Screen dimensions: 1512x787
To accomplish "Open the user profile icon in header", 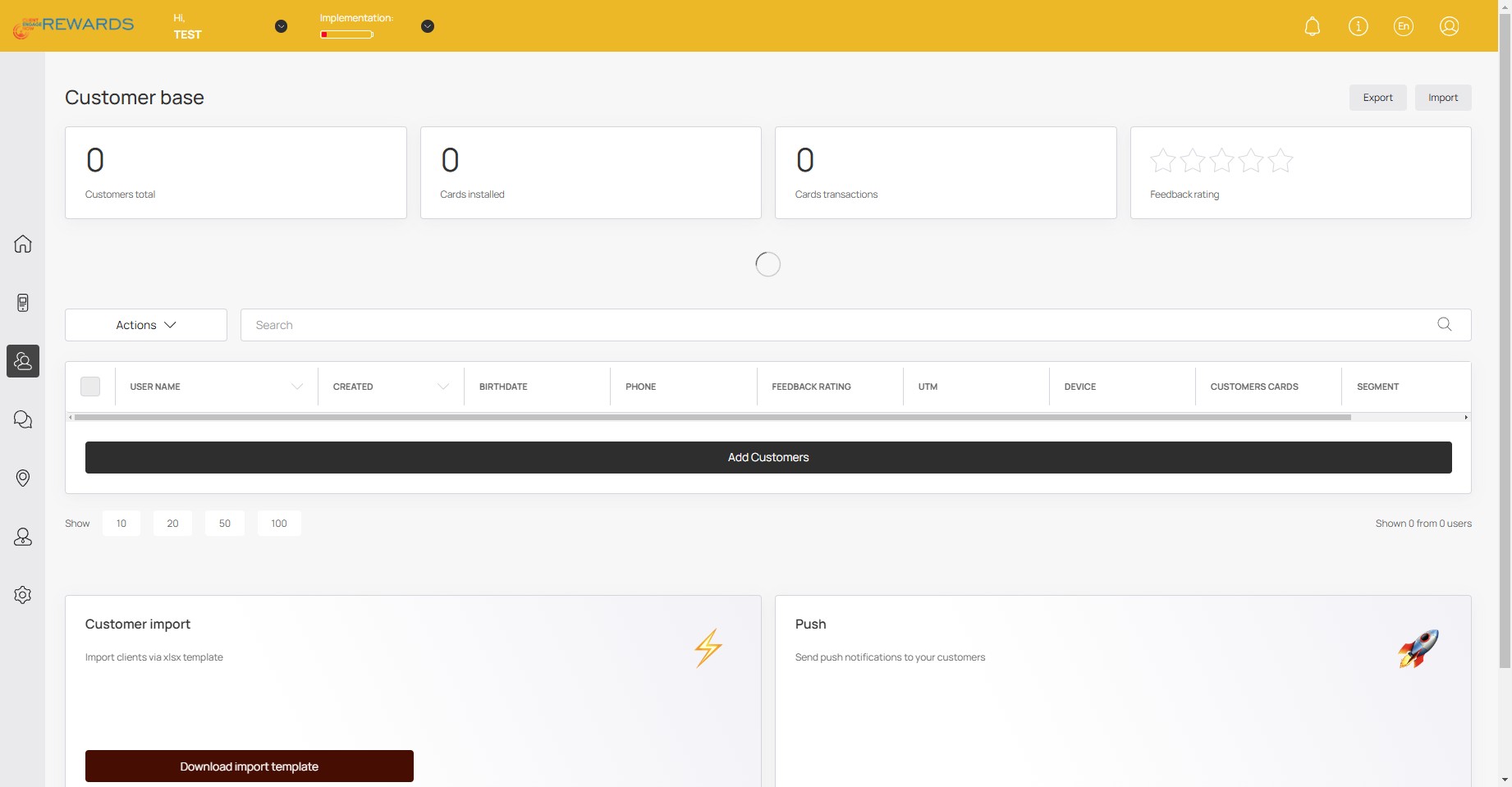I will (1450, 26).
